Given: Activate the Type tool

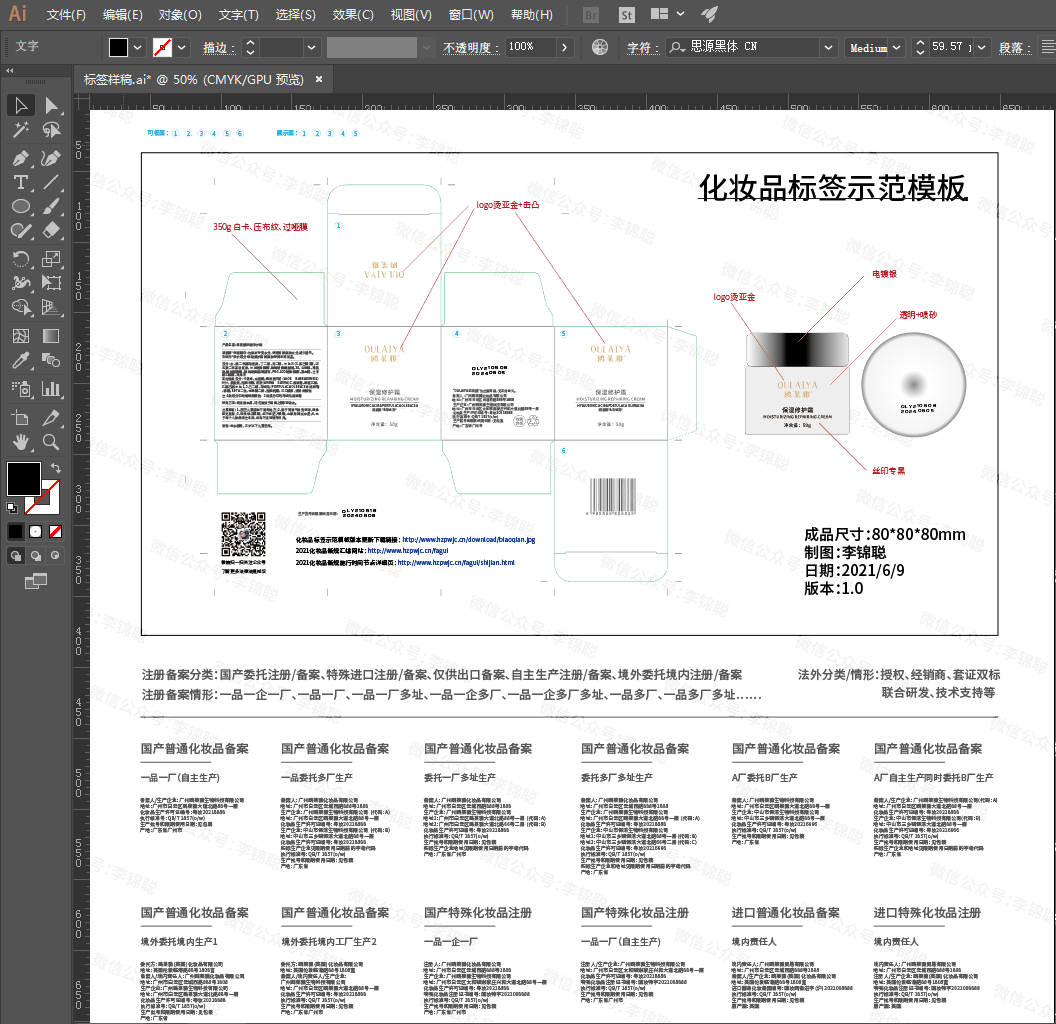Looking at the screenshot, I should pyautogui.click(x=20, y=182).
